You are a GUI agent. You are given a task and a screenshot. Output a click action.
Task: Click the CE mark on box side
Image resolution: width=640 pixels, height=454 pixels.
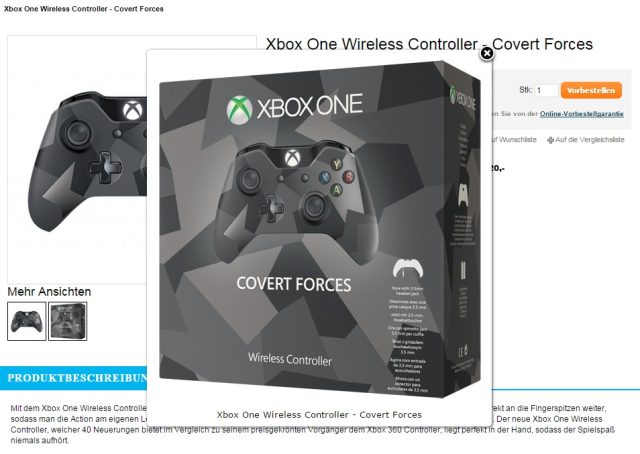coord(462,351)
